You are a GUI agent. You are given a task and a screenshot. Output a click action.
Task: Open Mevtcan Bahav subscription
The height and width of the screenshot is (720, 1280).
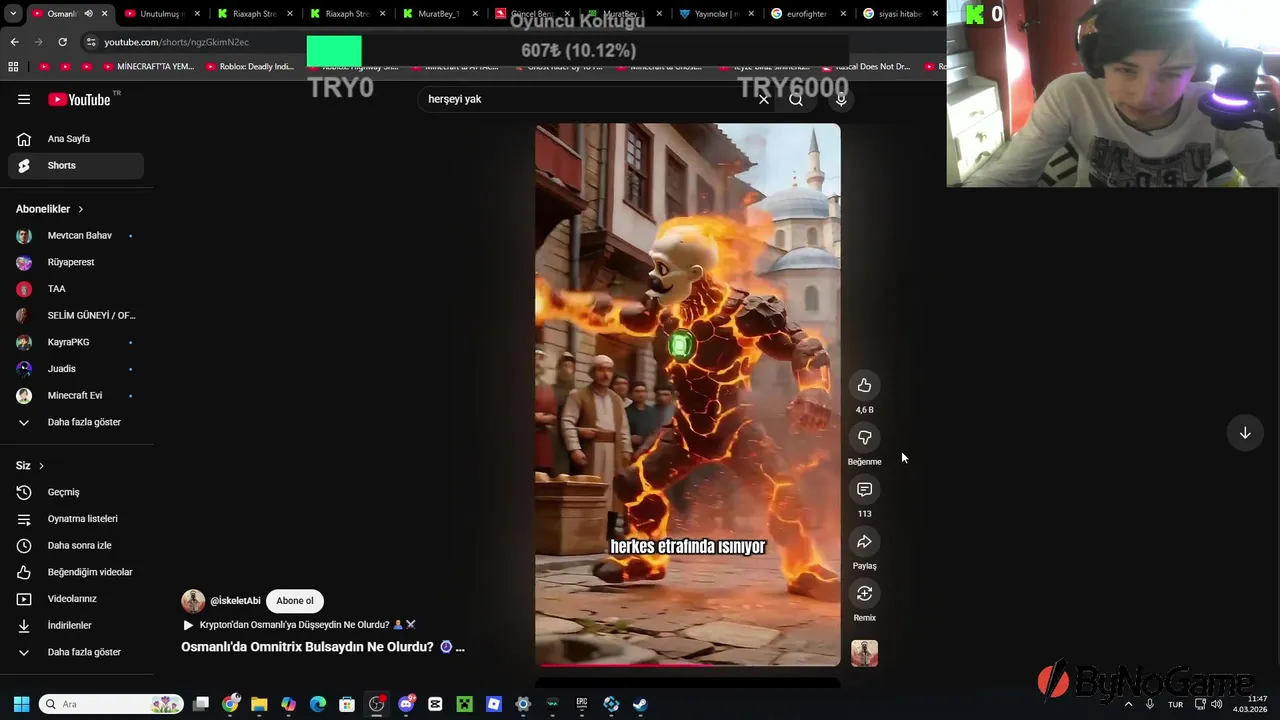[x=76, y=236]
